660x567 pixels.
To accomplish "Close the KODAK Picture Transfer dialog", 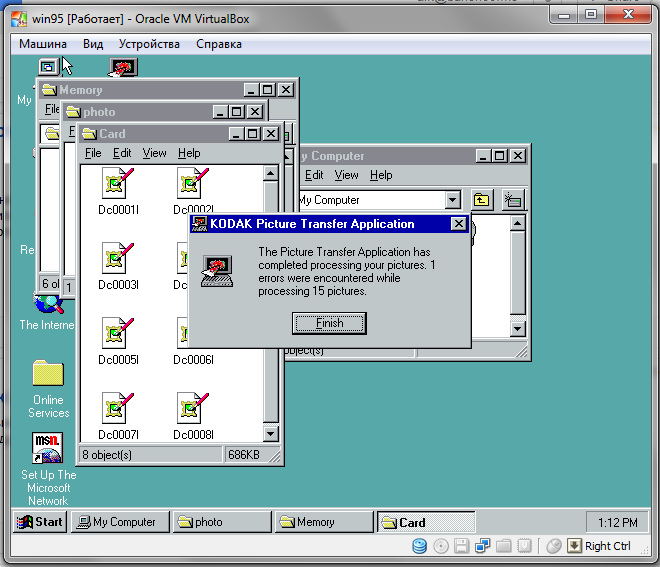I will [459, 224].
